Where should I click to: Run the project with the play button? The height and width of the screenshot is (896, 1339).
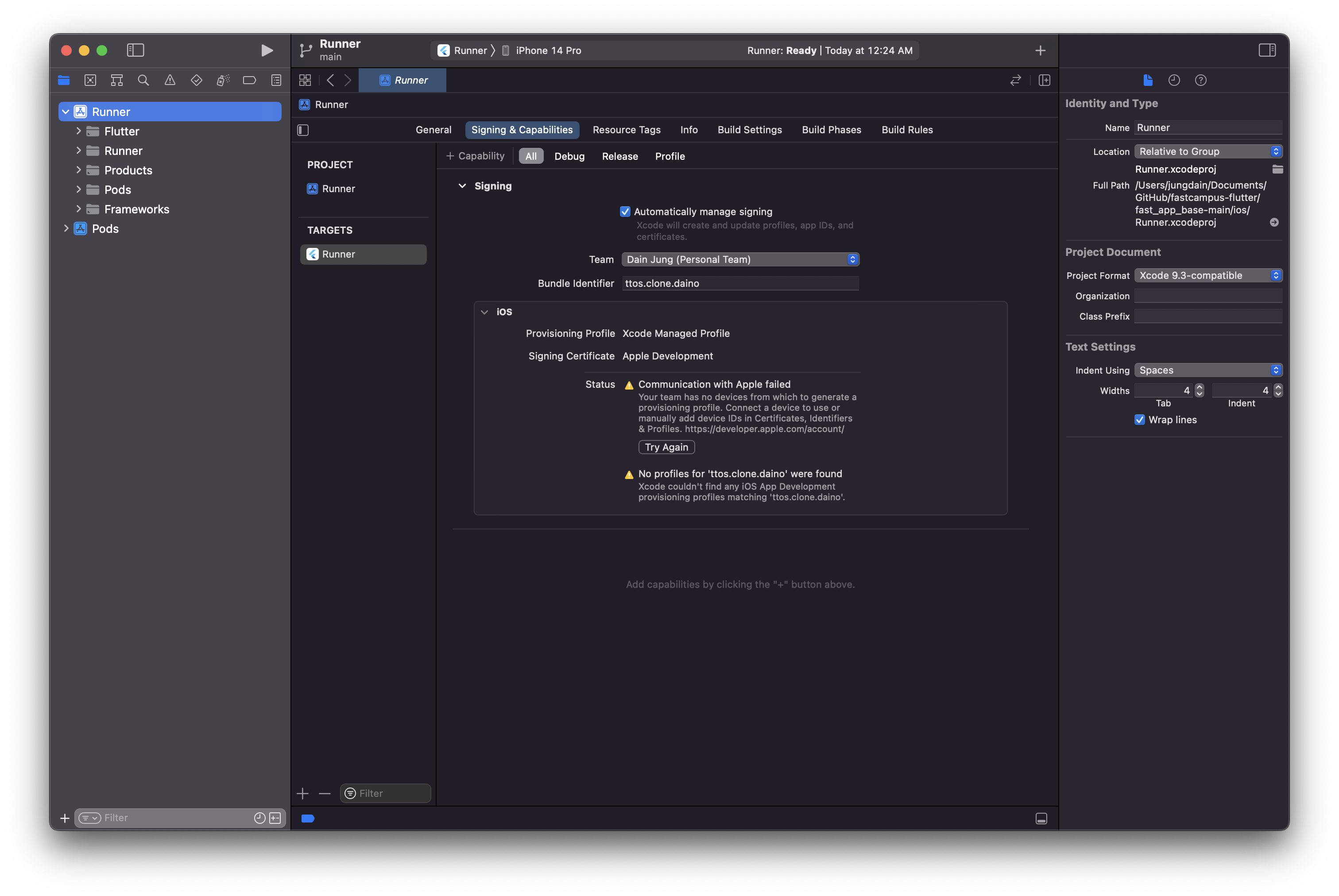266,50
